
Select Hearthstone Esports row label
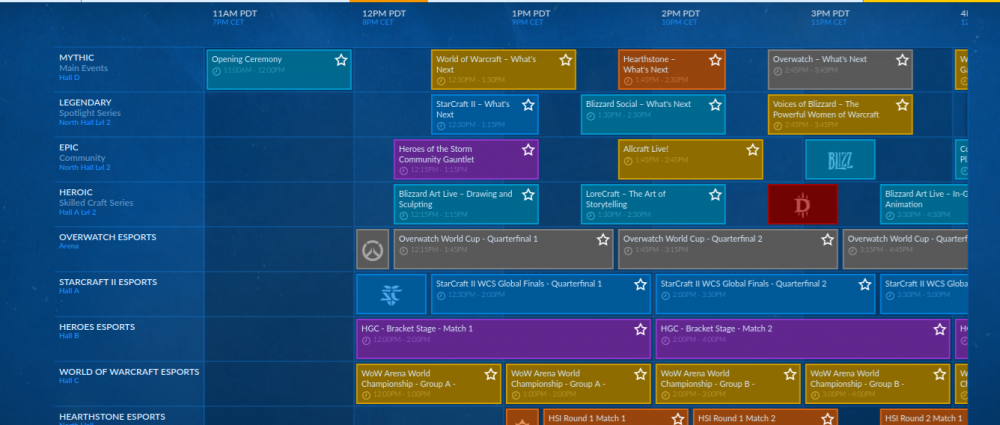[112, 417]
